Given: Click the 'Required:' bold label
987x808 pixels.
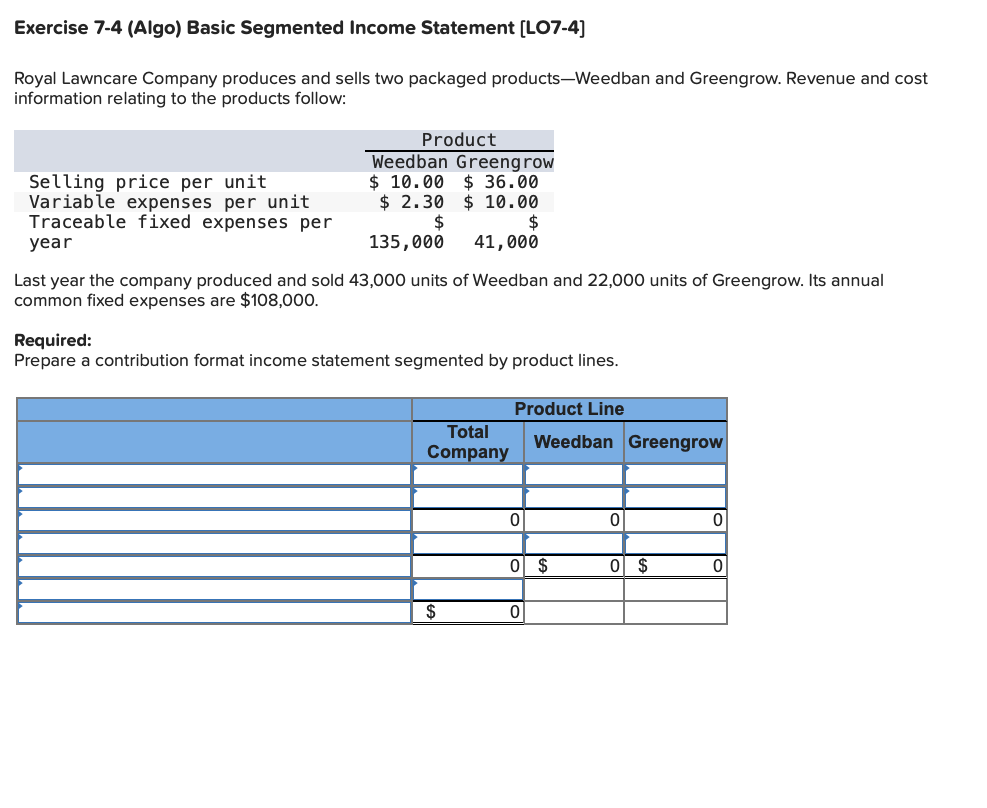Looking at the screenshot, I should coord(53,340).
